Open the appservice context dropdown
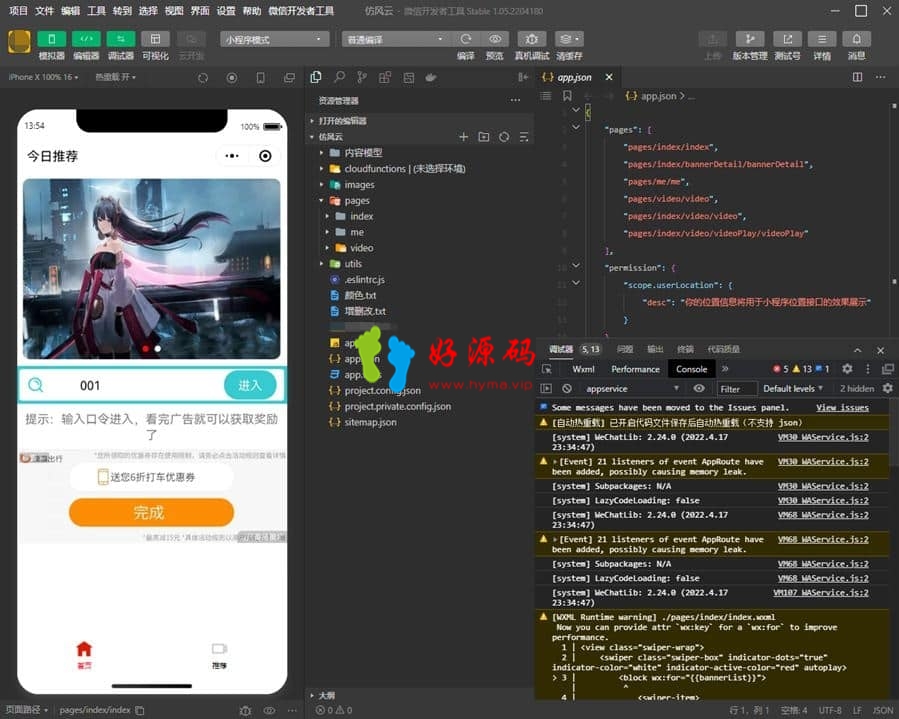The image size is (899, 719). 632,388
